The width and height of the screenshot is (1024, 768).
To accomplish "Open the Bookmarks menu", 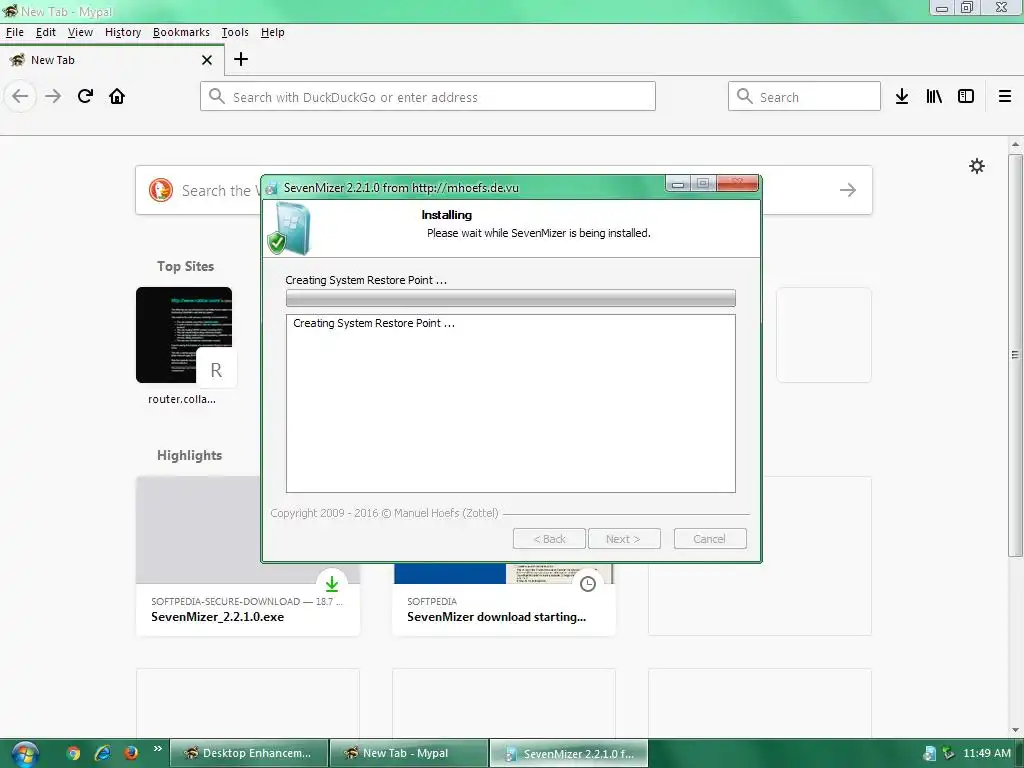I will [182, 32].
